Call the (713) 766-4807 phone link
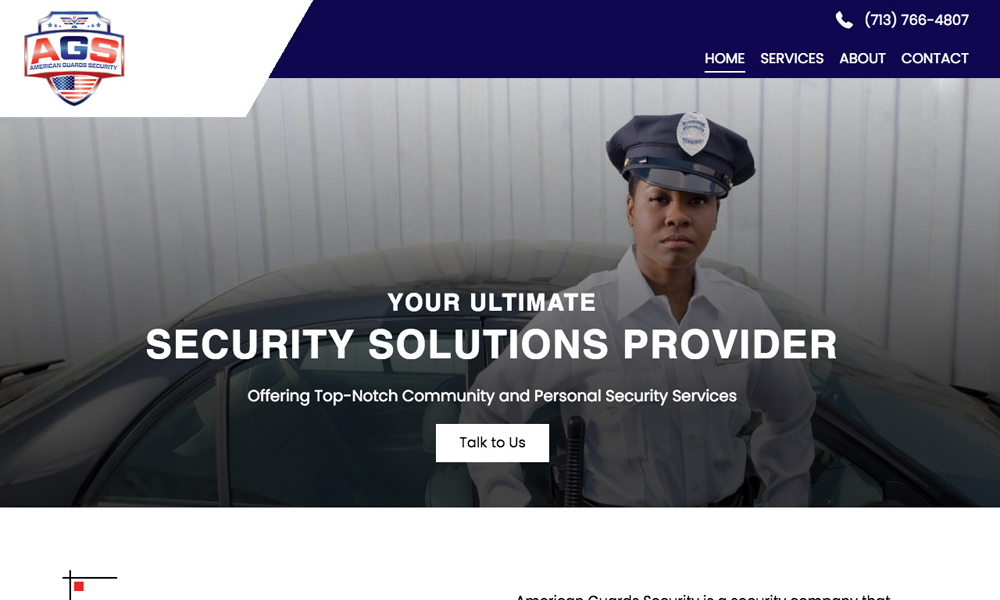 [916, 20]
